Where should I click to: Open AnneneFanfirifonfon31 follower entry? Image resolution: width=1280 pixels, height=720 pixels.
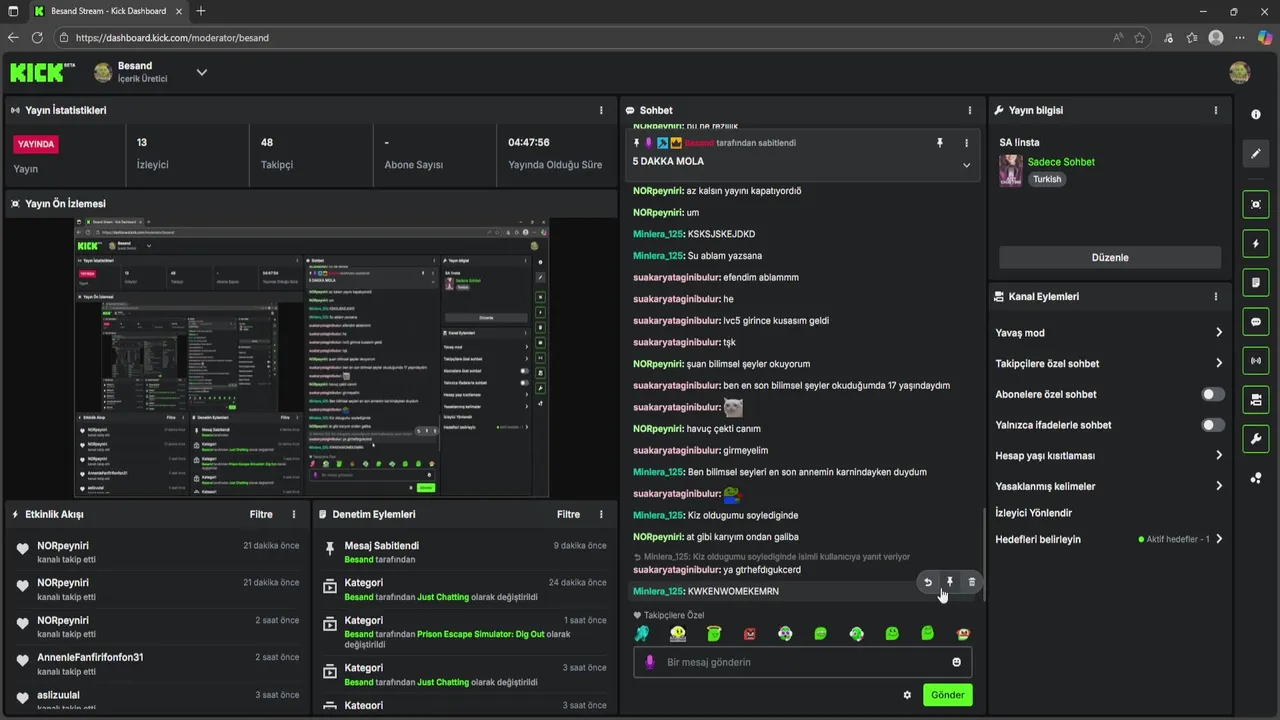tap(156, 664)
